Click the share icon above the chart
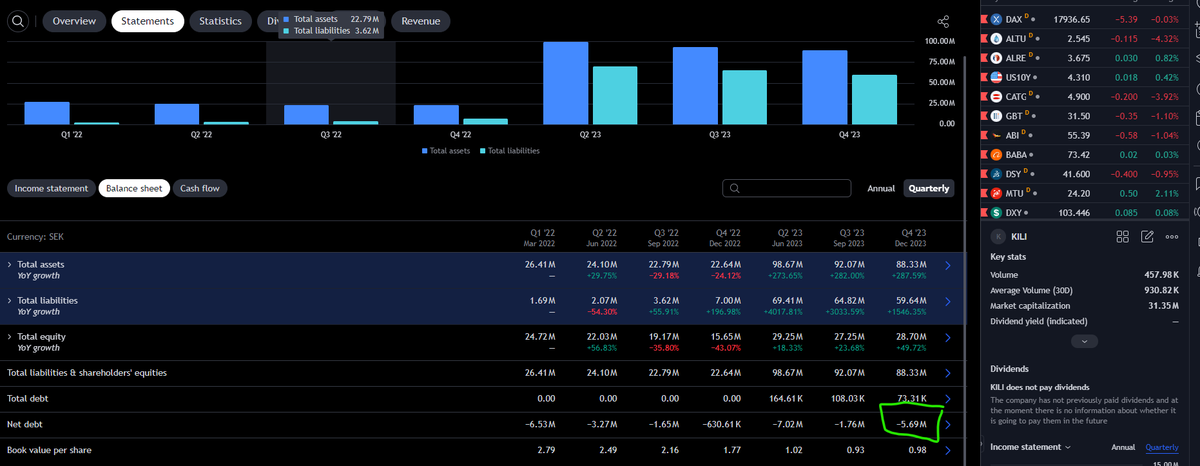 [943, 21]
